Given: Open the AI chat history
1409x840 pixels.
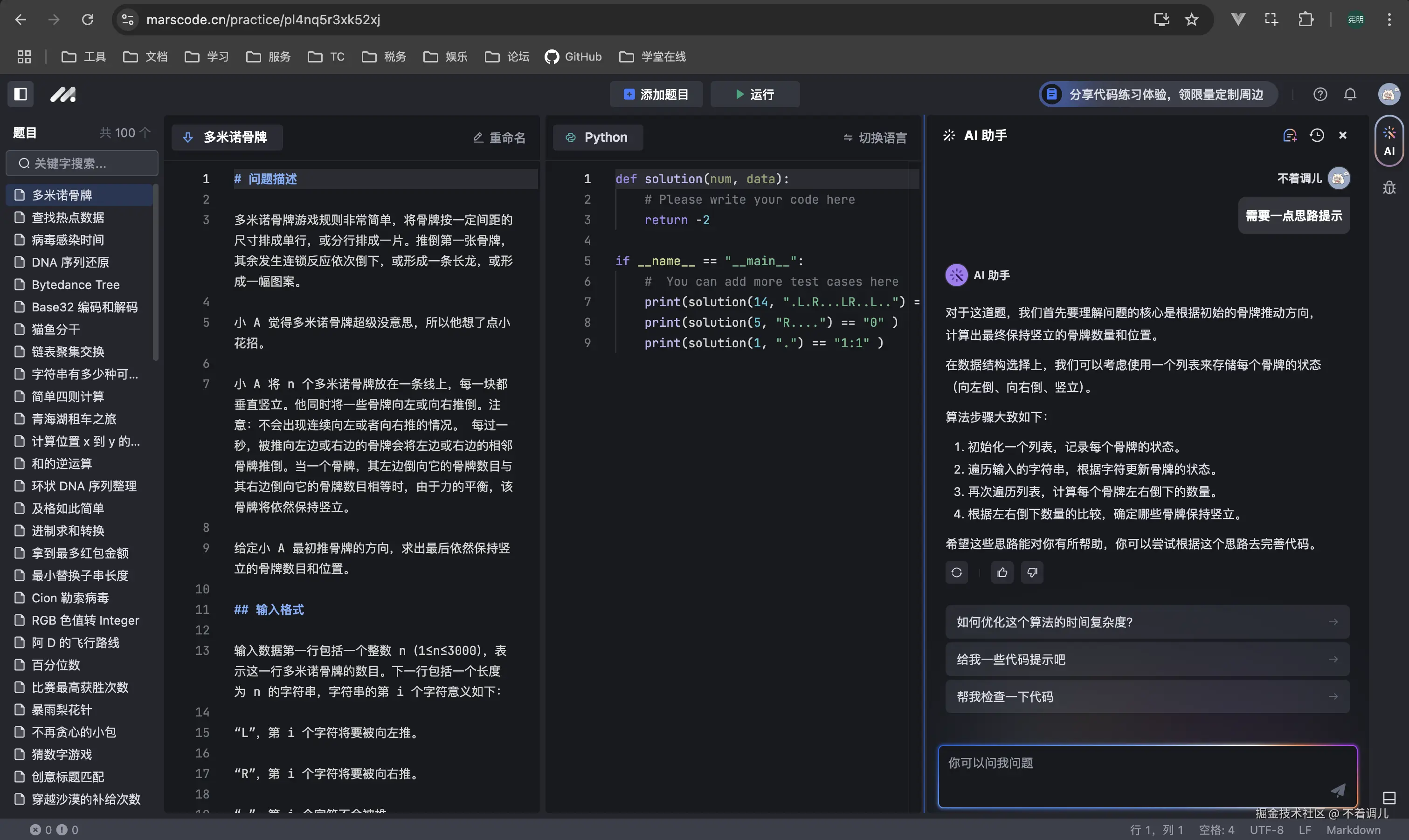Looking at the screenshot, I should 1317,135.
